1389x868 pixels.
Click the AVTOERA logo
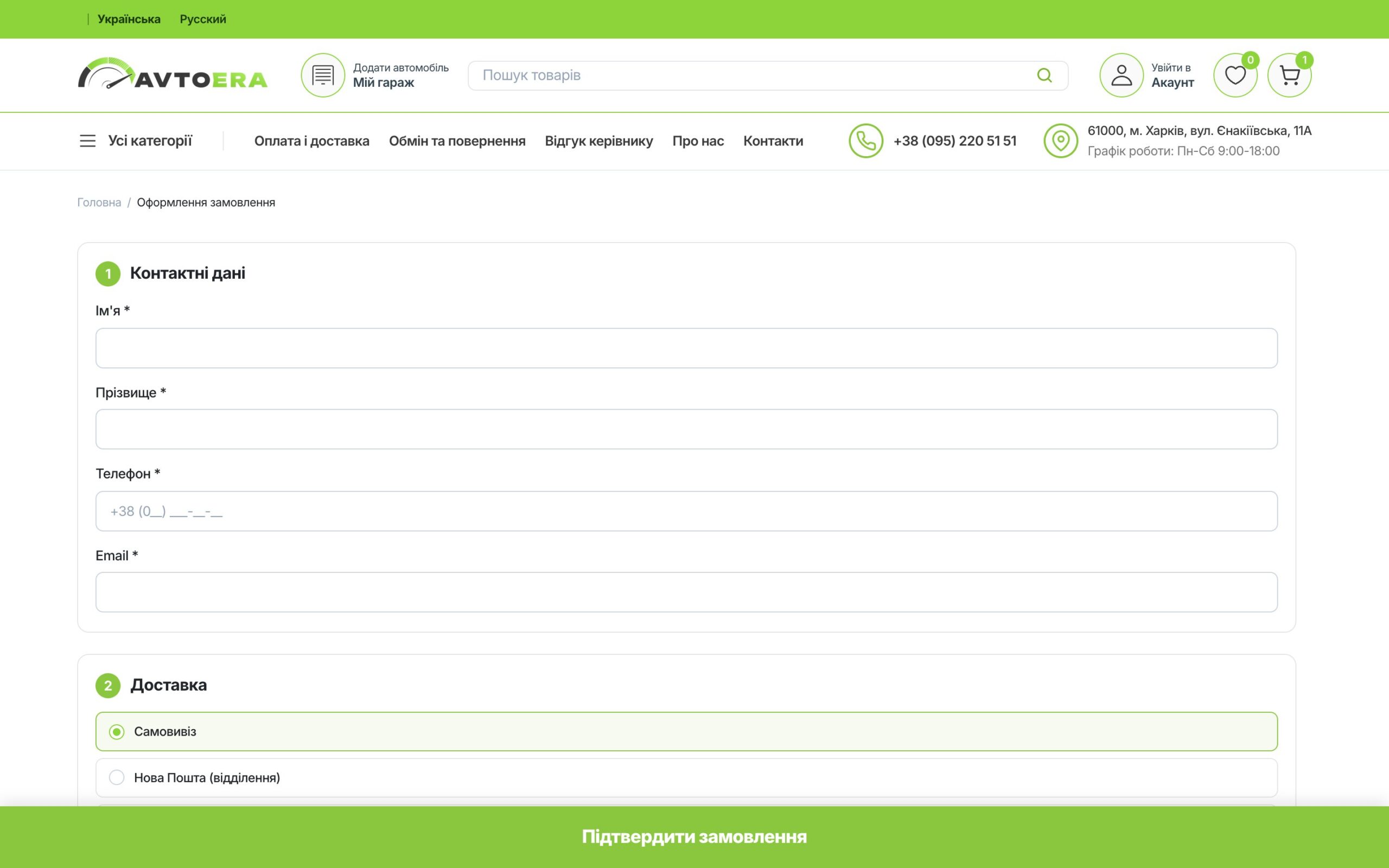(x=172, y=73)
